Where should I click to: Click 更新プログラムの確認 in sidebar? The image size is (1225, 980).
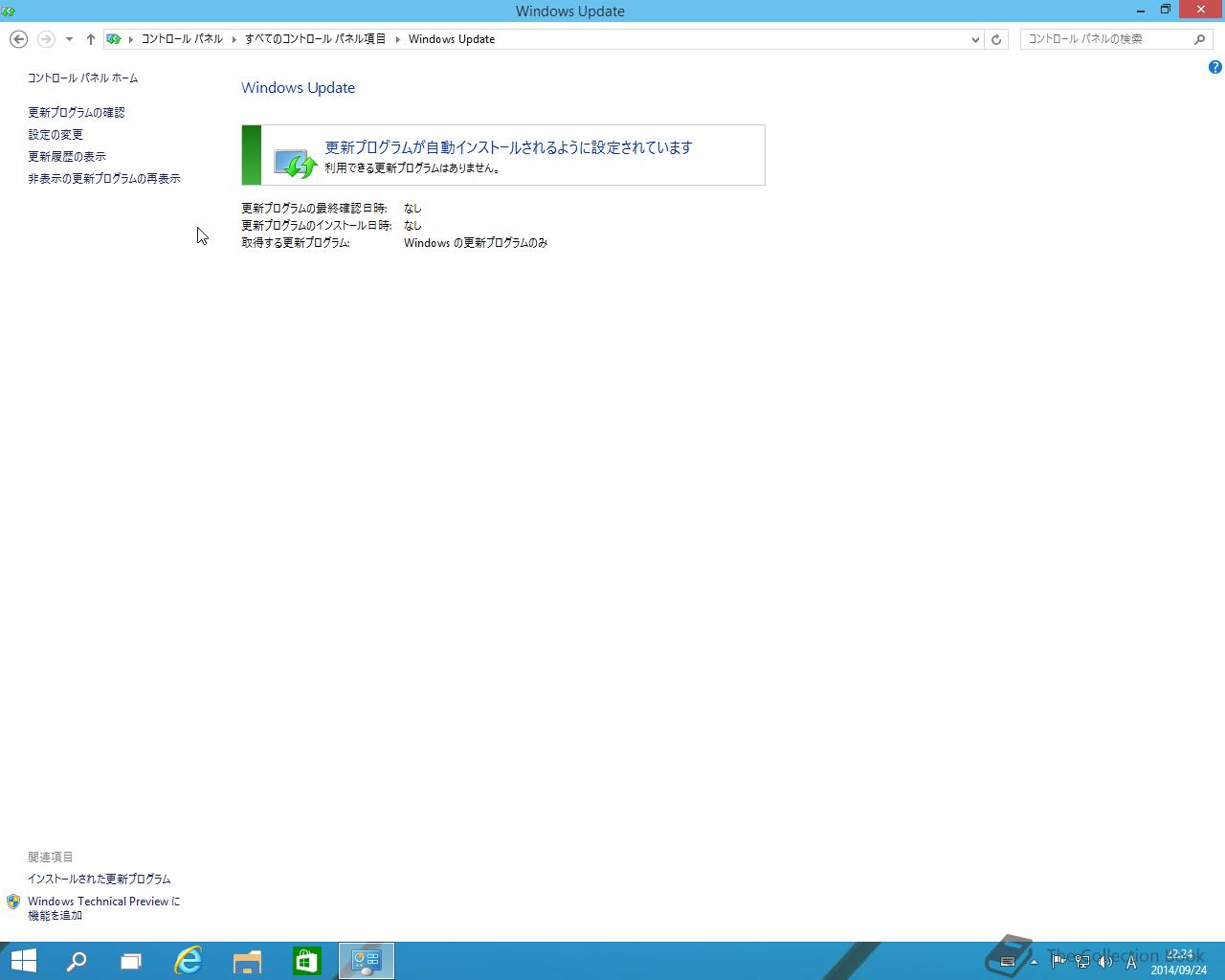tap(77, 113)
